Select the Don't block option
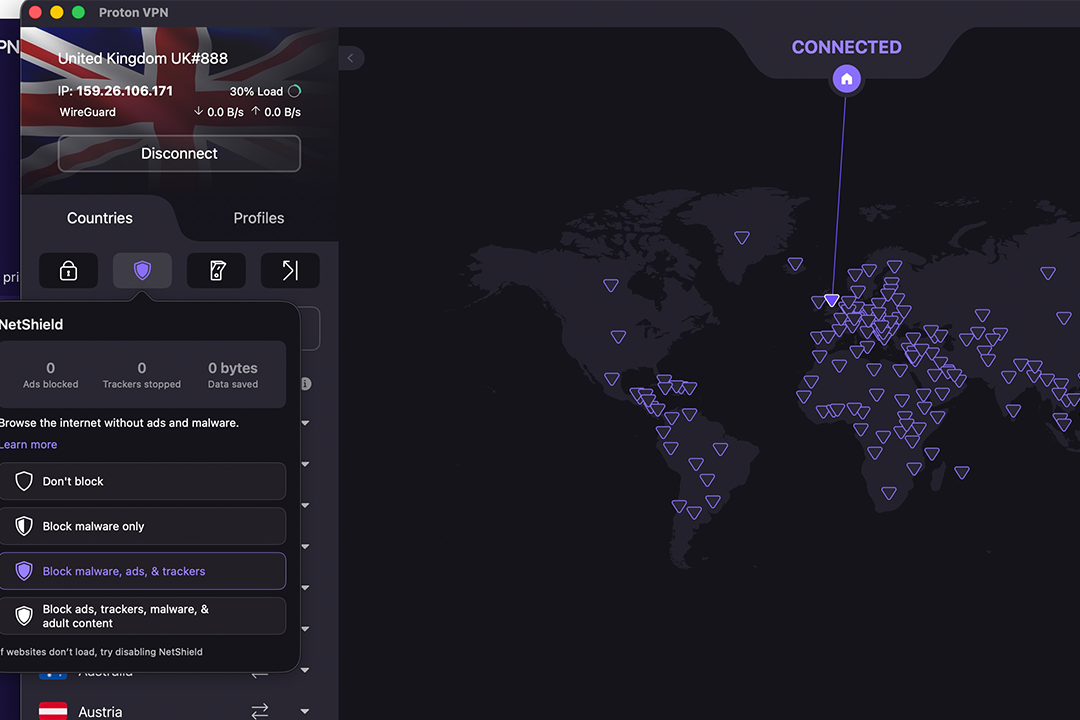The image size is (1080, 720). coord(143,481)
